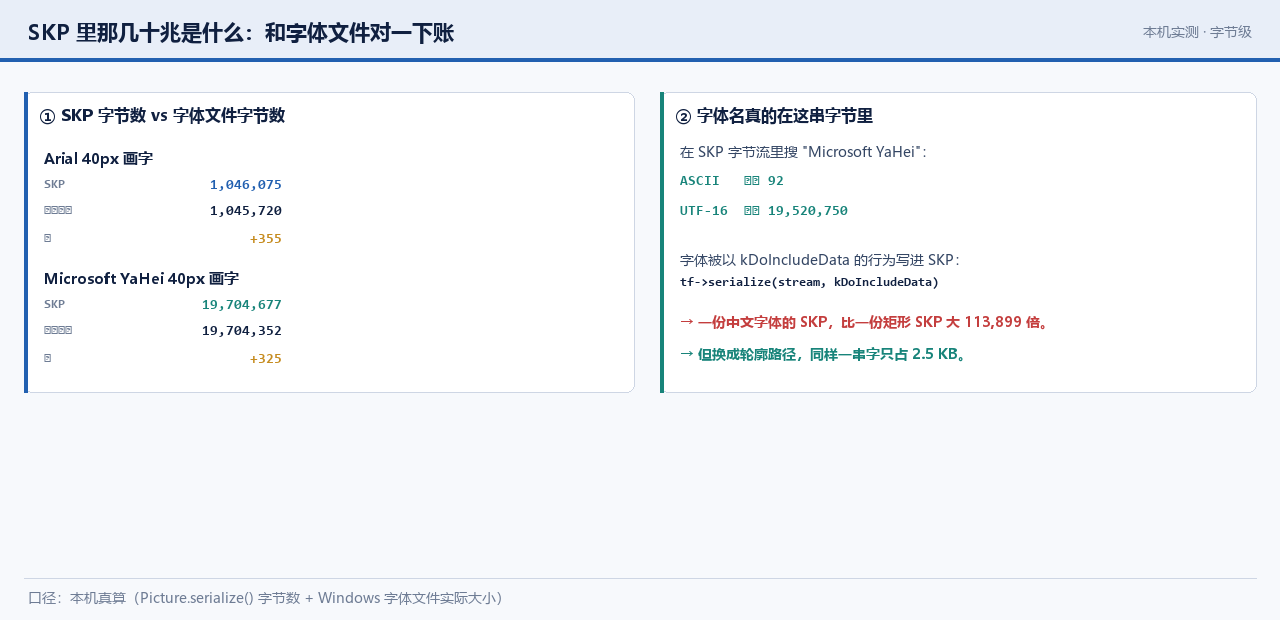
Task: Select the difference value +325
Action: [x=266, y=358]
